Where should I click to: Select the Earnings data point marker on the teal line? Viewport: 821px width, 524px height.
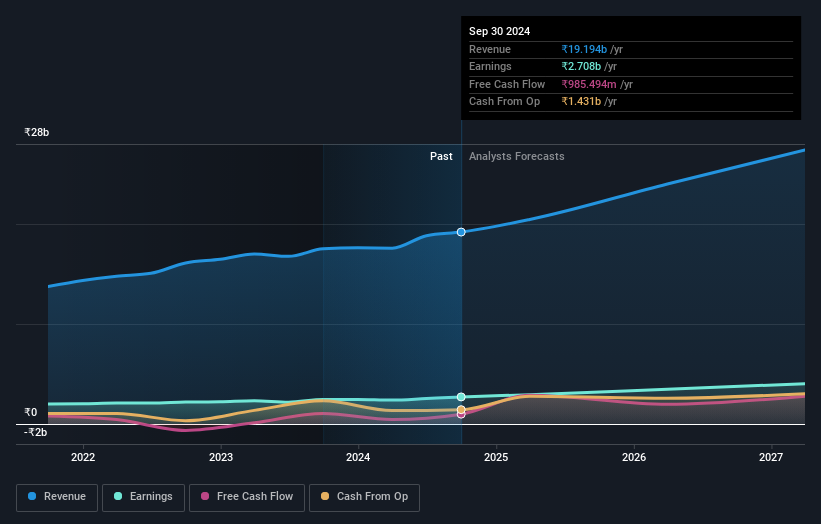pos(461,397)
